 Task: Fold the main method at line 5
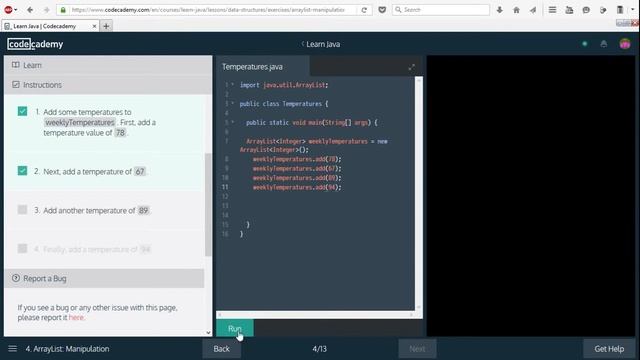(x=233, y=122)
